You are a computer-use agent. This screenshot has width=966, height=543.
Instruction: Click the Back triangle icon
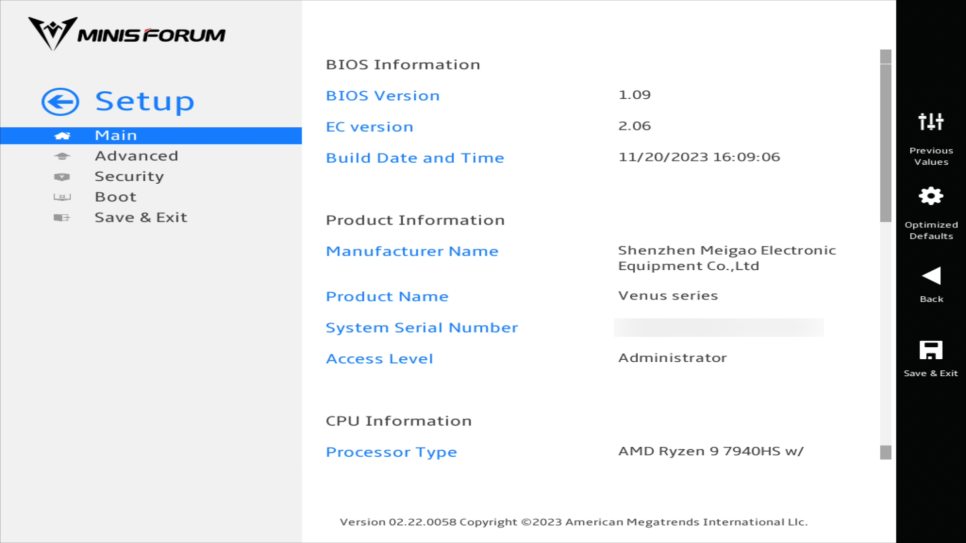[x=930, y=275]
